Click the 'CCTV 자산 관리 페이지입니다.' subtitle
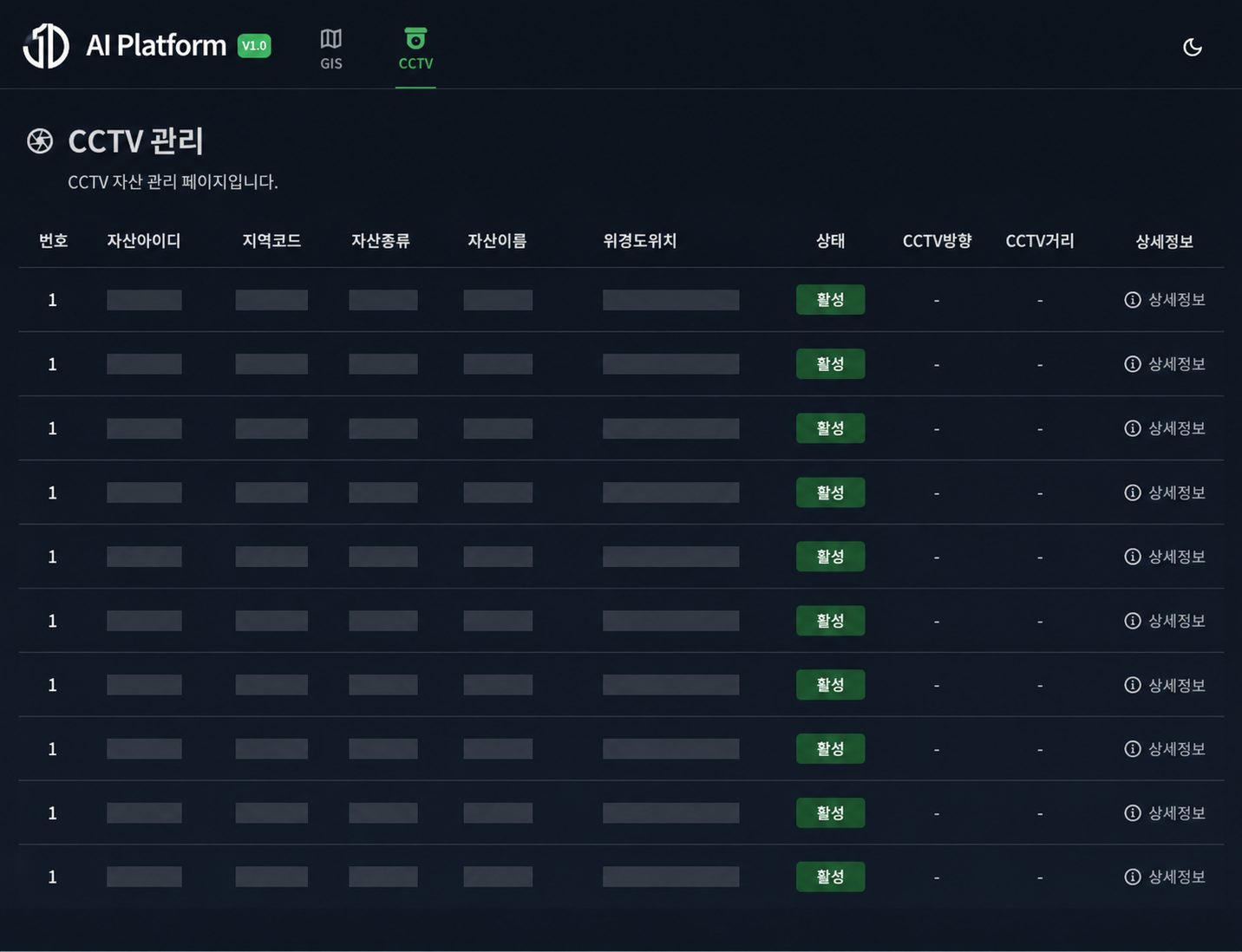The image size is (1242, 952). point(173,182)
